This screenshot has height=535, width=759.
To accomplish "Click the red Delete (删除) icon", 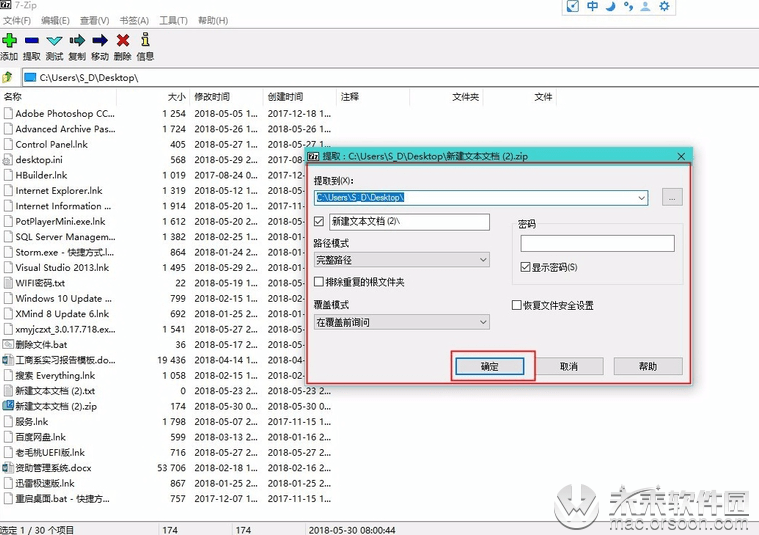I will [x=123, y=41].
